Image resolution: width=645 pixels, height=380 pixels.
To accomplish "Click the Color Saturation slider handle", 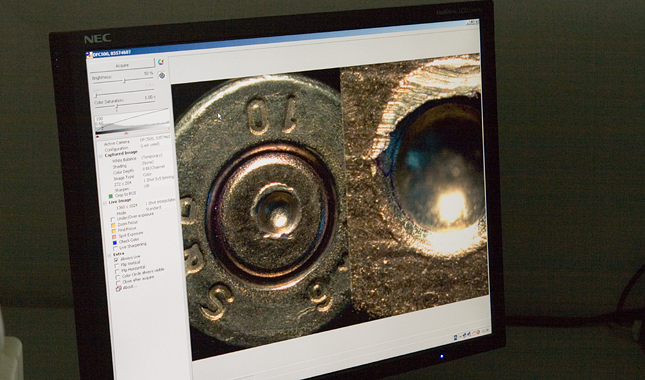I will point(117,107).
